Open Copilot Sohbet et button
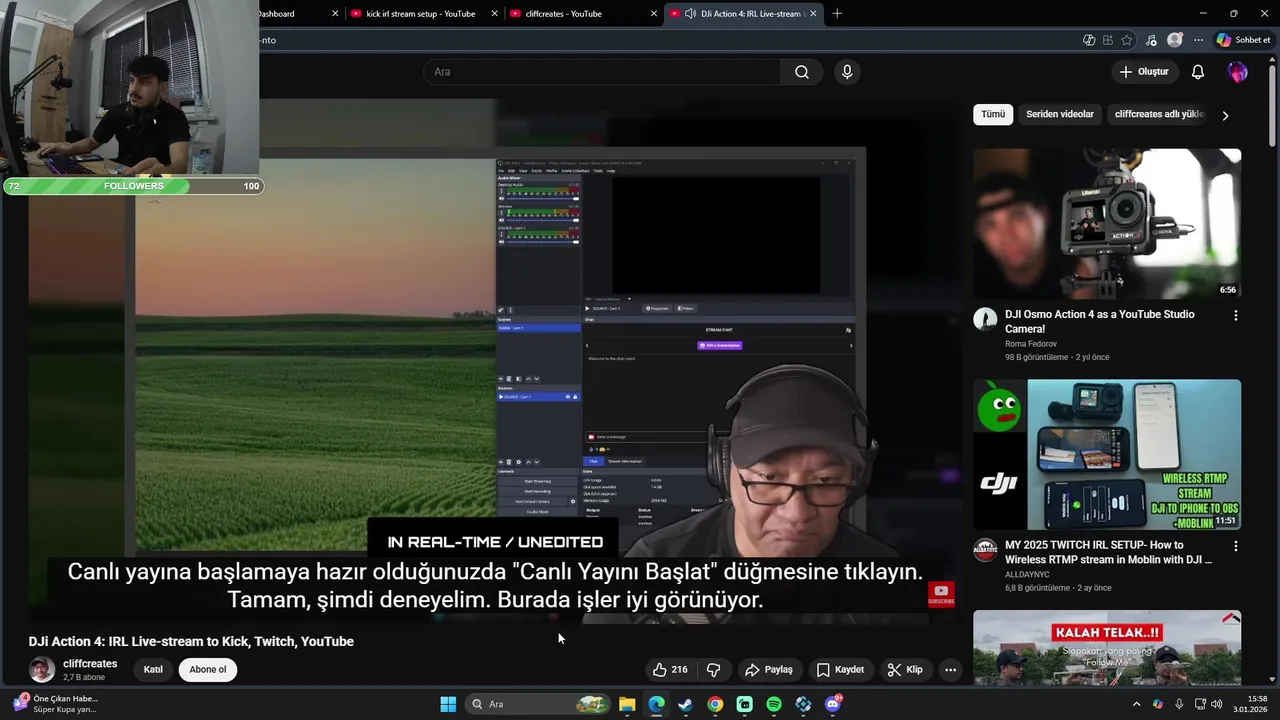 1243,40
